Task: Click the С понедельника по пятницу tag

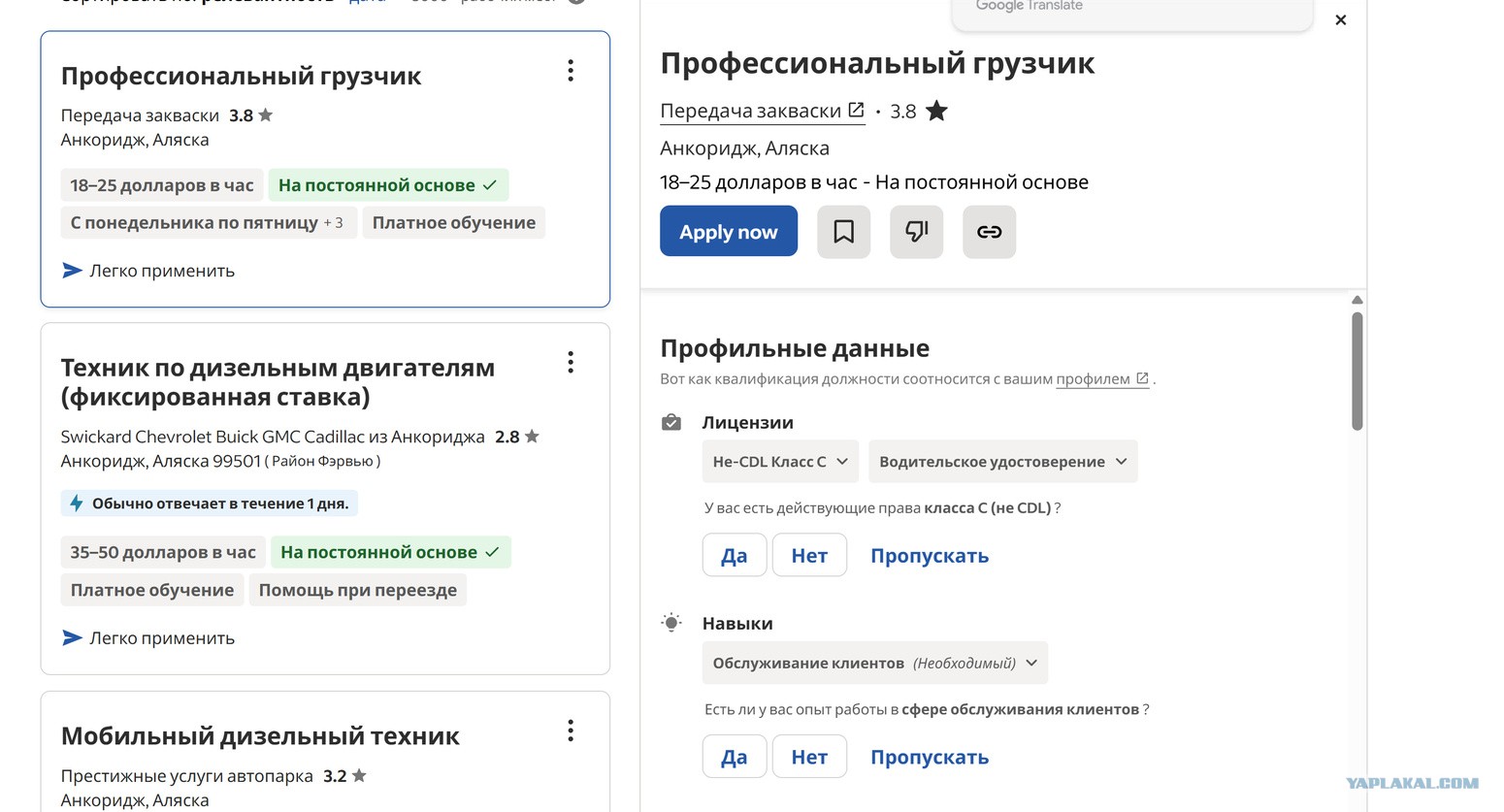Action: pyautogui.click(x=207, y=223)
